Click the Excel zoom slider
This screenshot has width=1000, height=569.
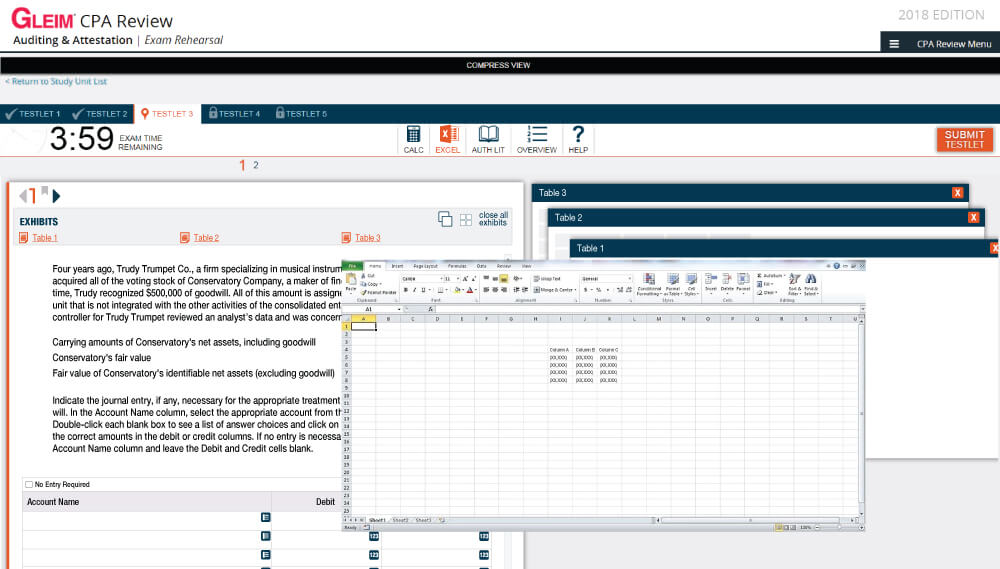pyautogui.click(x=838, y=528)
